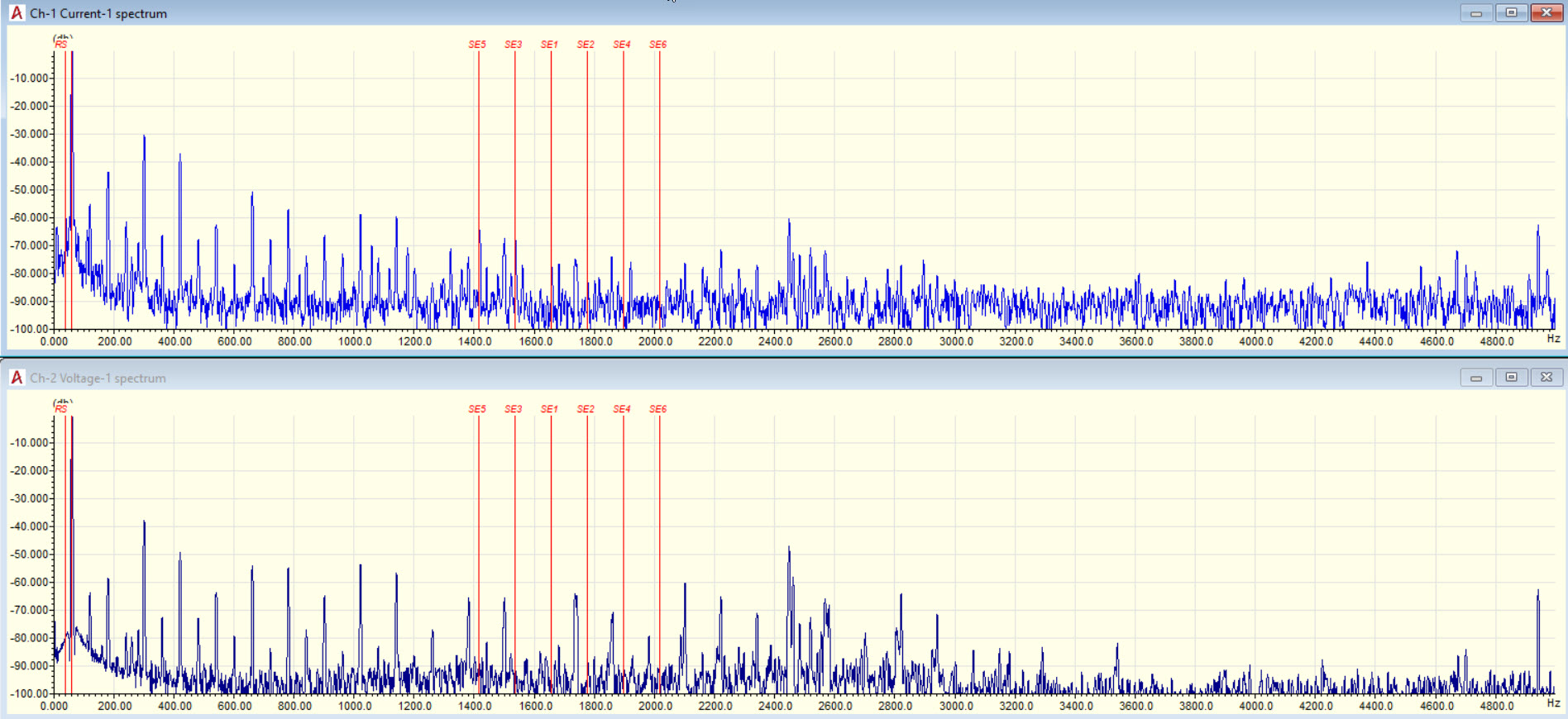Close the Ch-2 Voltage-1 spectrum window
The width and height of the screenshot is (1568, 719).
(1546, 378)
